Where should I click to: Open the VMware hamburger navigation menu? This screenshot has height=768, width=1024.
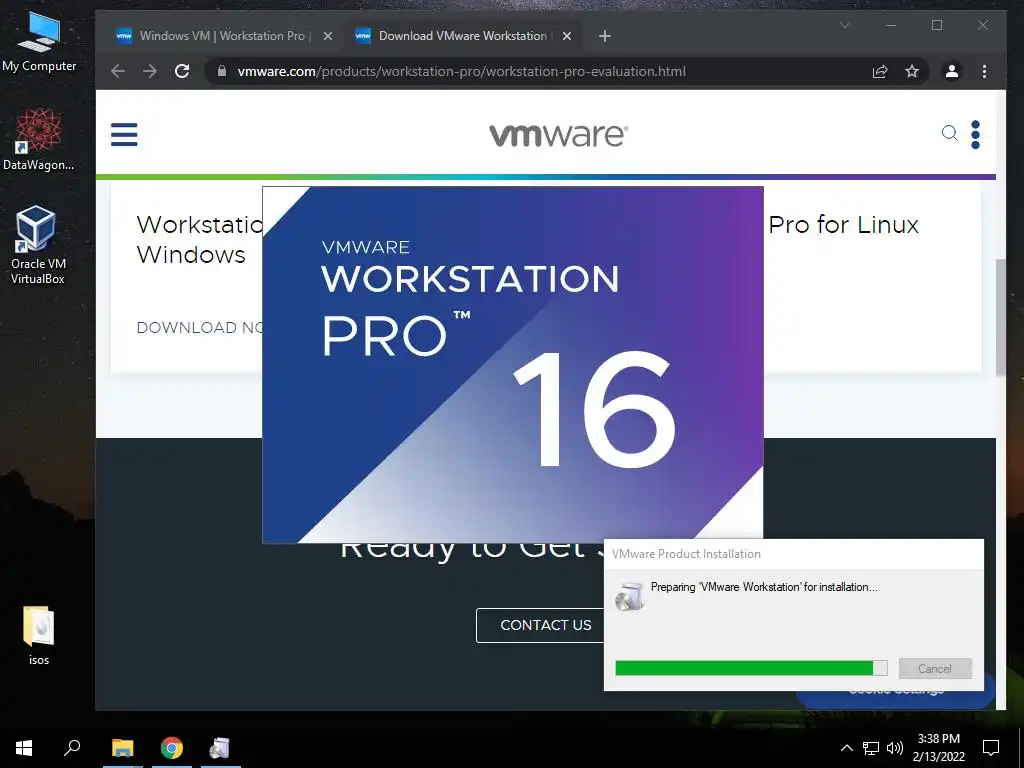pyautogui.click(x=124, y=135)
